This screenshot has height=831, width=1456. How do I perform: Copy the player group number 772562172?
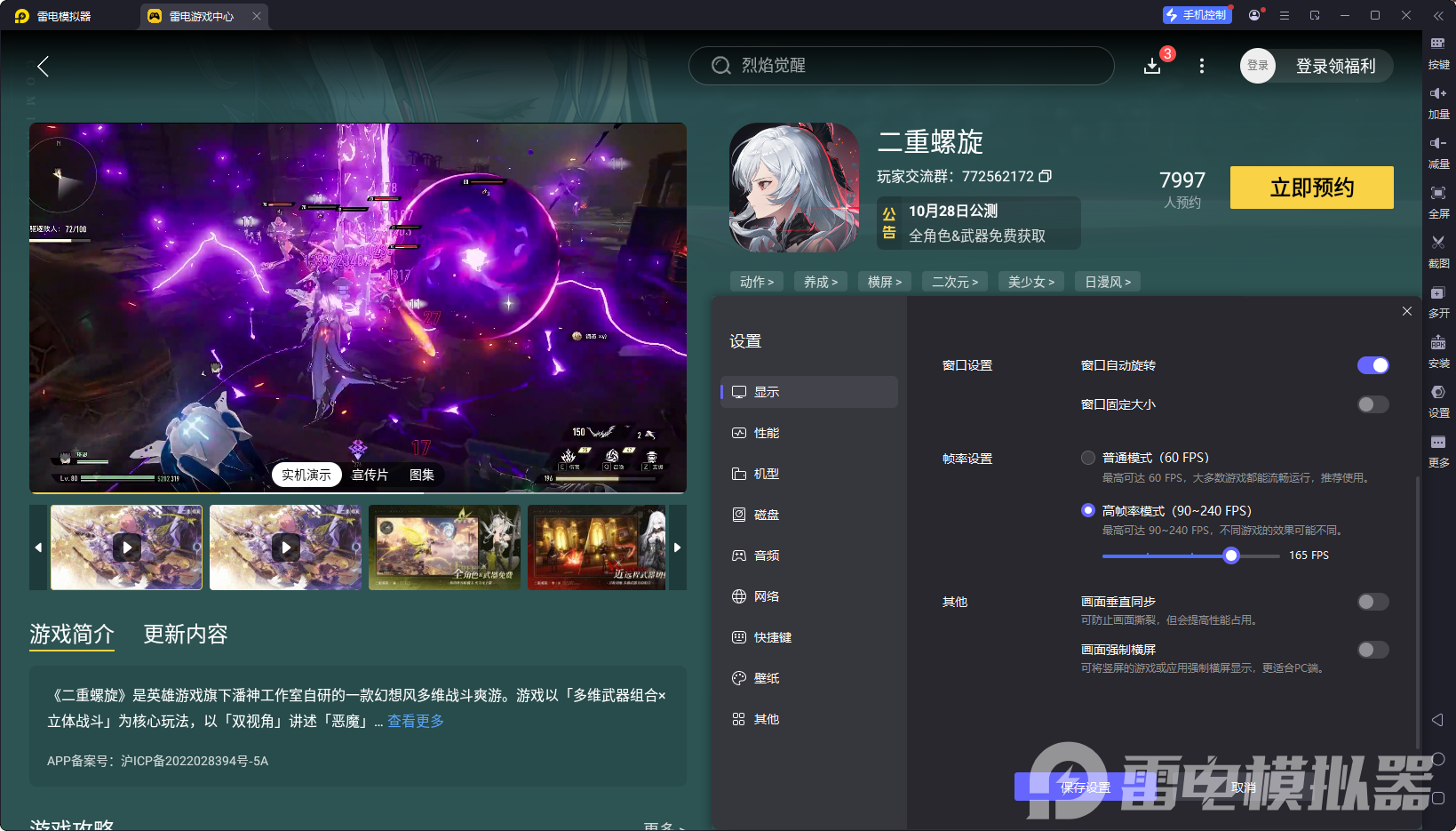click(x=1046, y=176)
